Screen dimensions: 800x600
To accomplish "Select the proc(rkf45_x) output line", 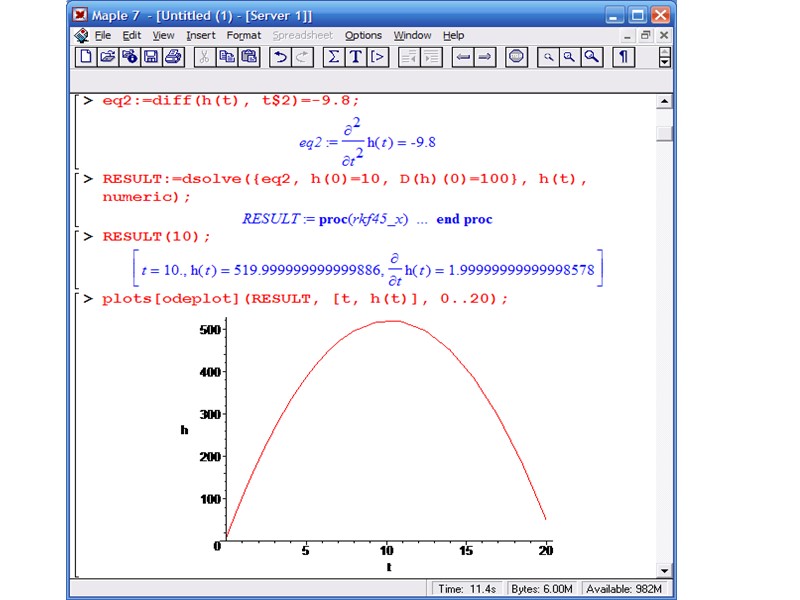I will click(367, 219).
